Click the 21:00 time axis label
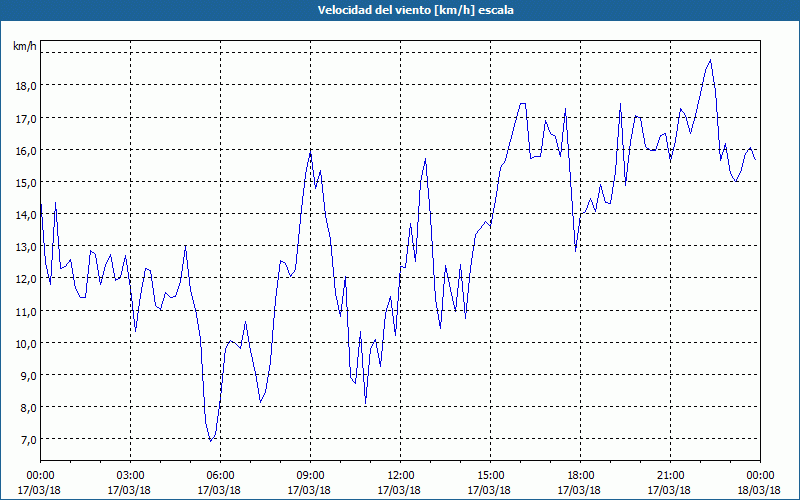 click(x=670, y=476)
